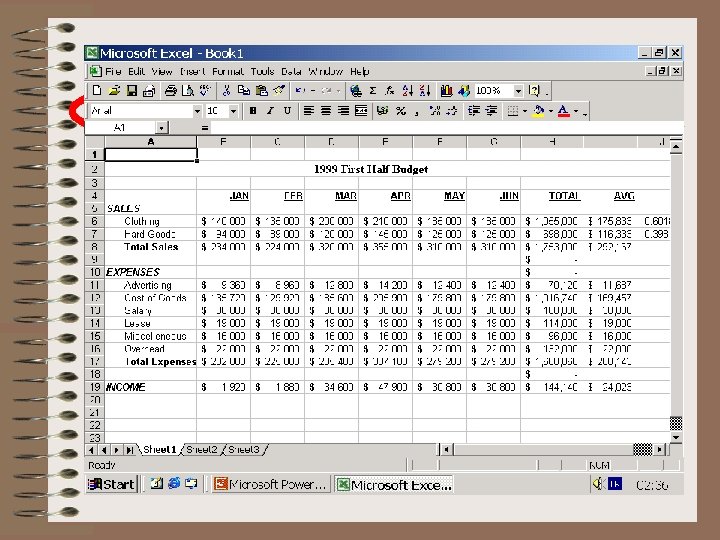Click the New workbook icon

(x=97, y=90)
